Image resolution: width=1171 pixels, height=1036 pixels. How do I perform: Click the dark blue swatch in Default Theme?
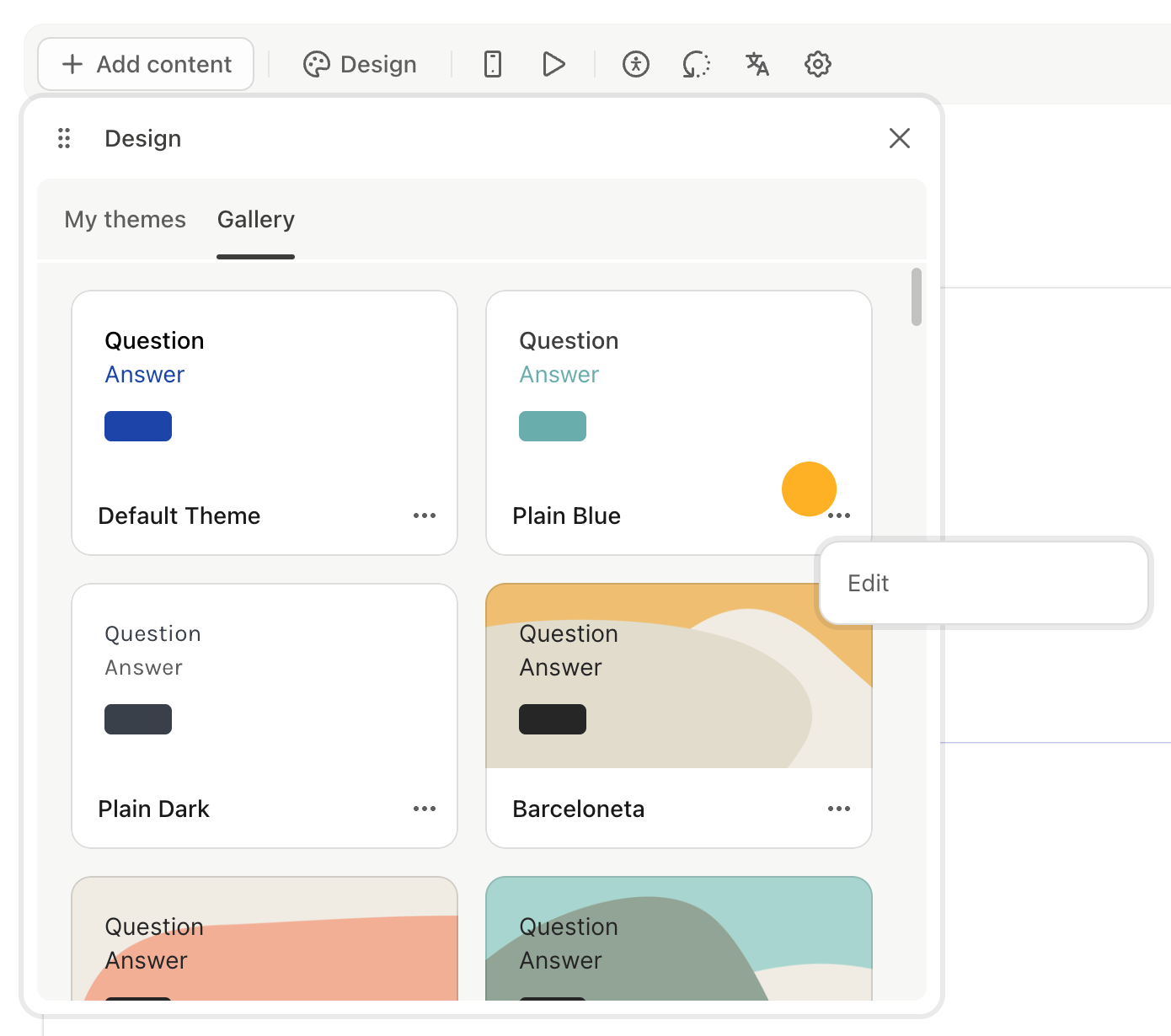coord(138,426)
